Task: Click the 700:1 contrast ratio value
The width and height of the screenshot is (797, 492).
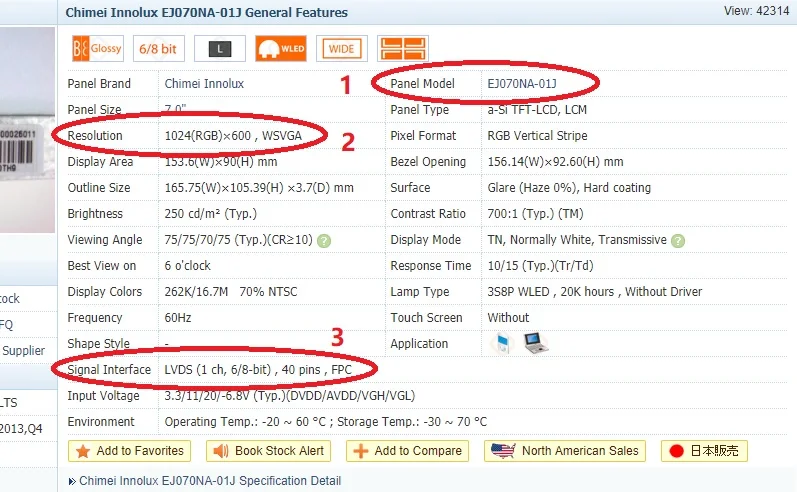Action: (x=535, y=214)
